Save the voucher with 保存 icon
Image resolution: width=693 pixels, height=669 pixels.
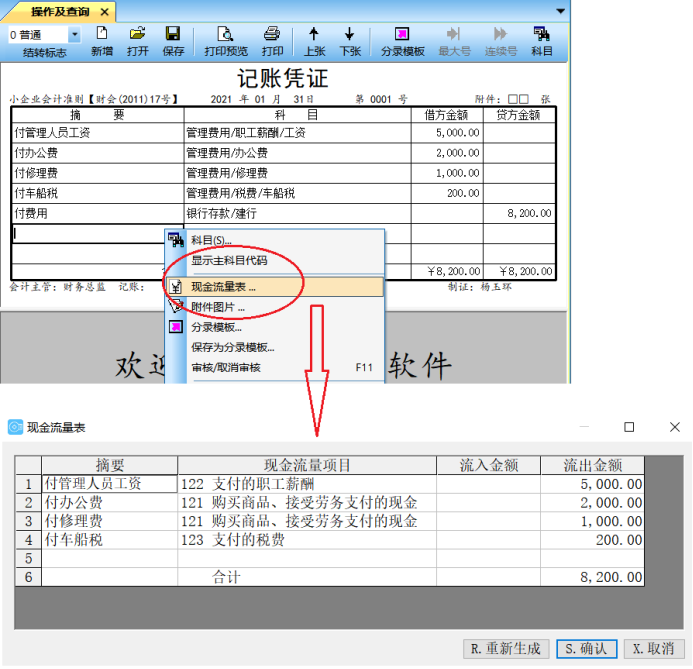(173, 40)
